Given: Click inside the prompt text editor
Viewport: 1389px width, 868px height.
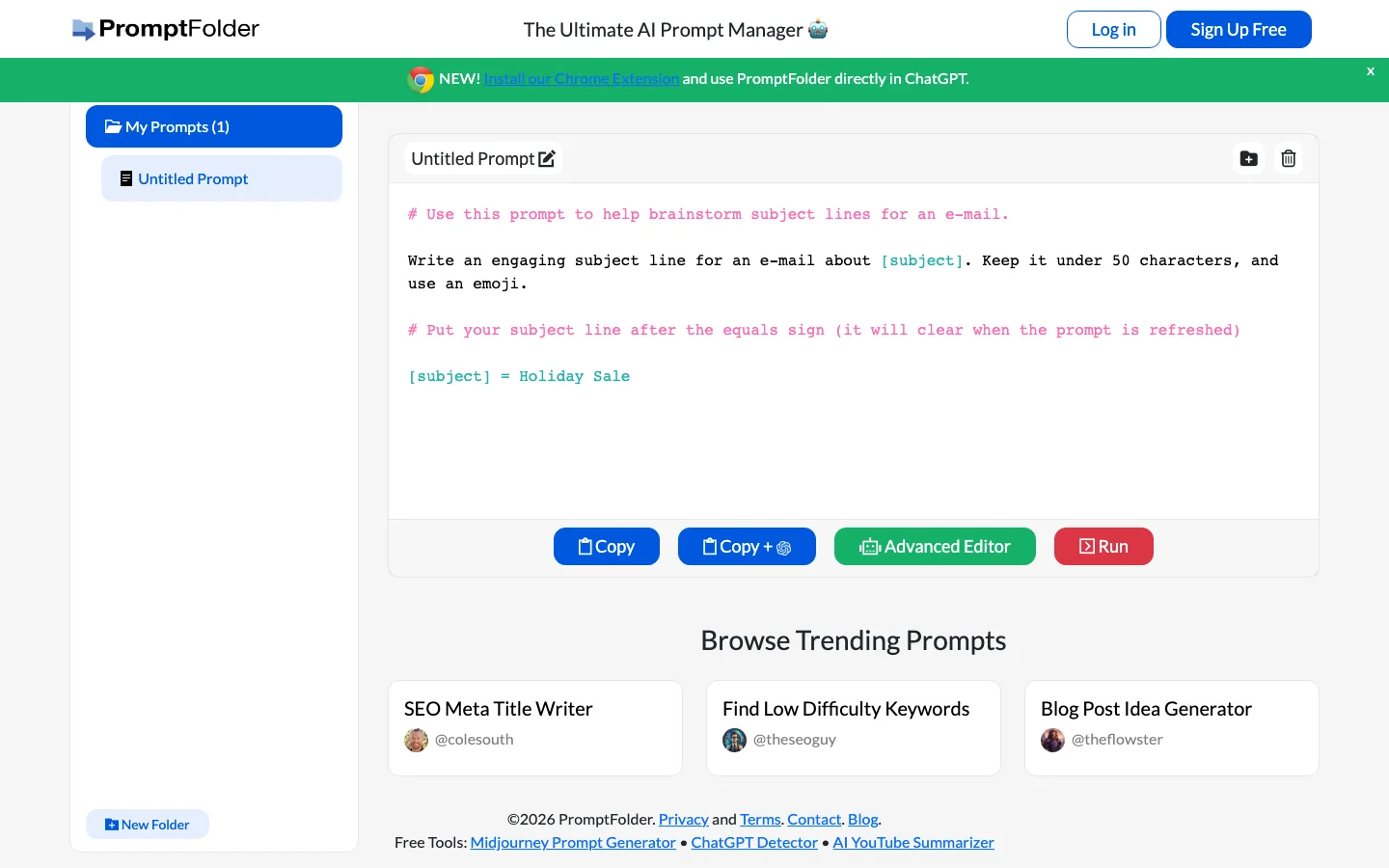Looking at the screenshot, I should click(854, 351).
